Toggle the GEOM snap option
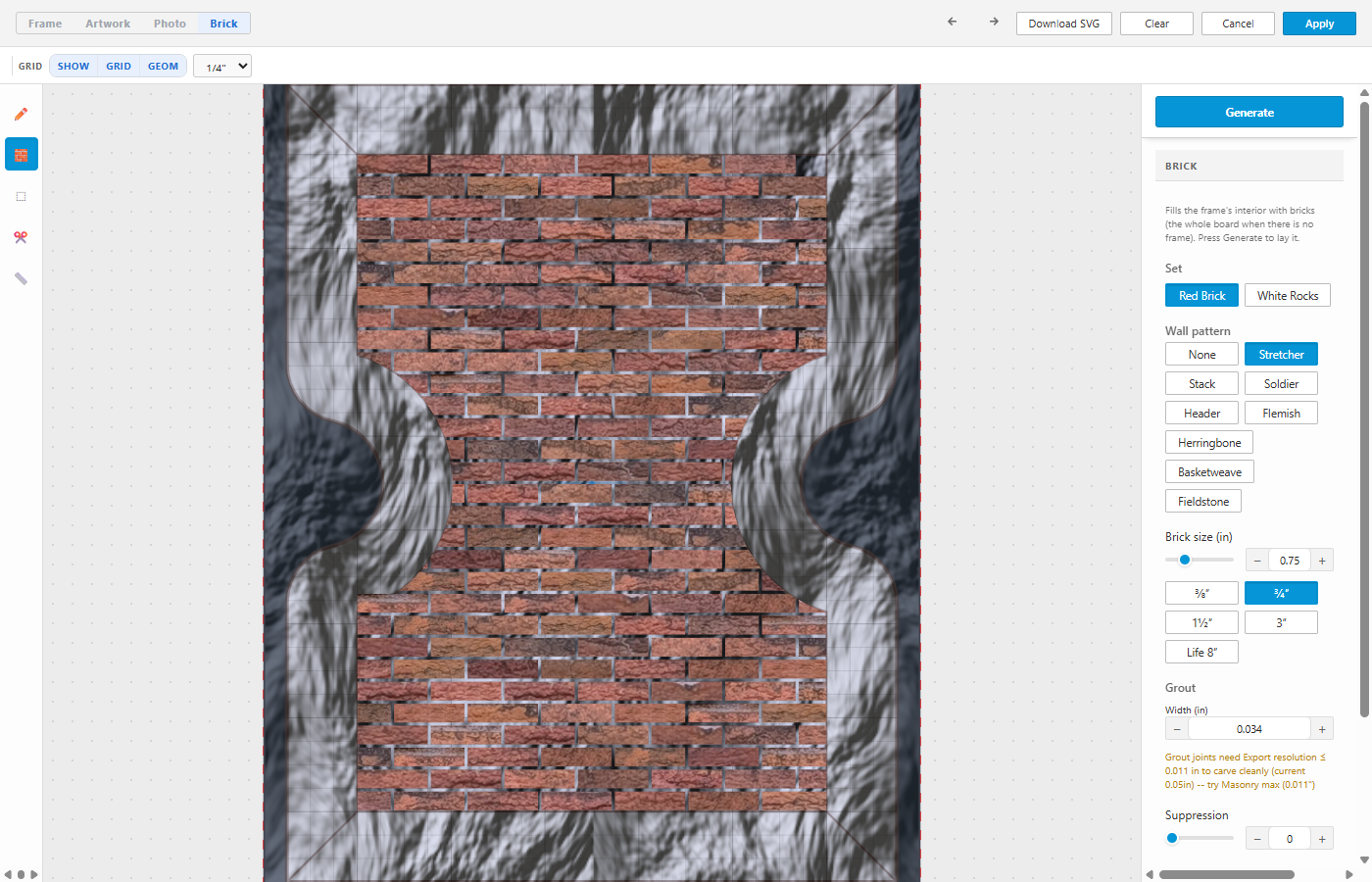The width and height of the screenshot is (1372, 882). 164,67
